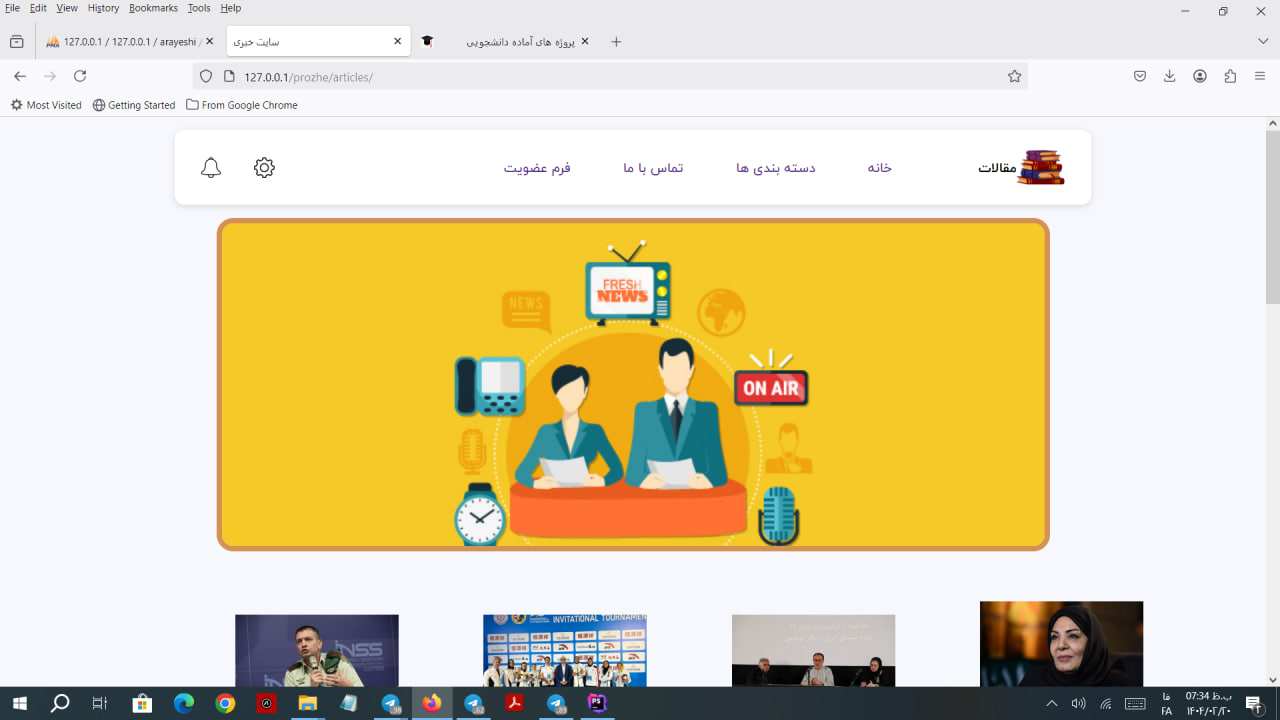Click the address bar URL field
The image size is (1280, 720).
click(600, 77)
